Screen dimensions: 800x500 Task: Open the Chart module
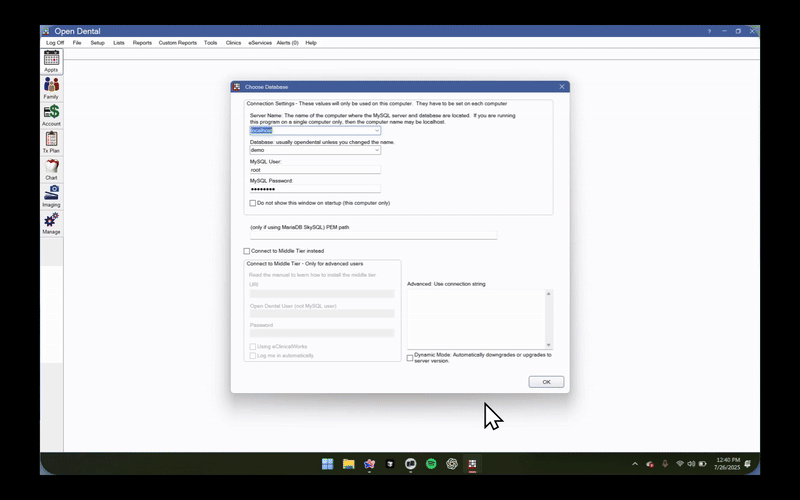point(51,167)
